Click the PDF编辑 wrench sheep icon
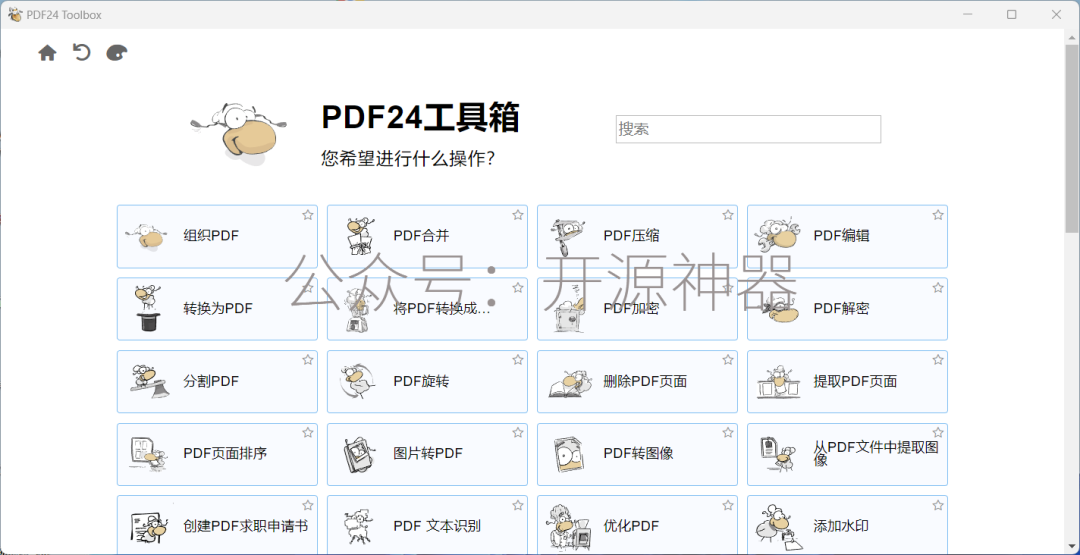The height and width of the screenshot is (555, 1080). coord(779,236)
